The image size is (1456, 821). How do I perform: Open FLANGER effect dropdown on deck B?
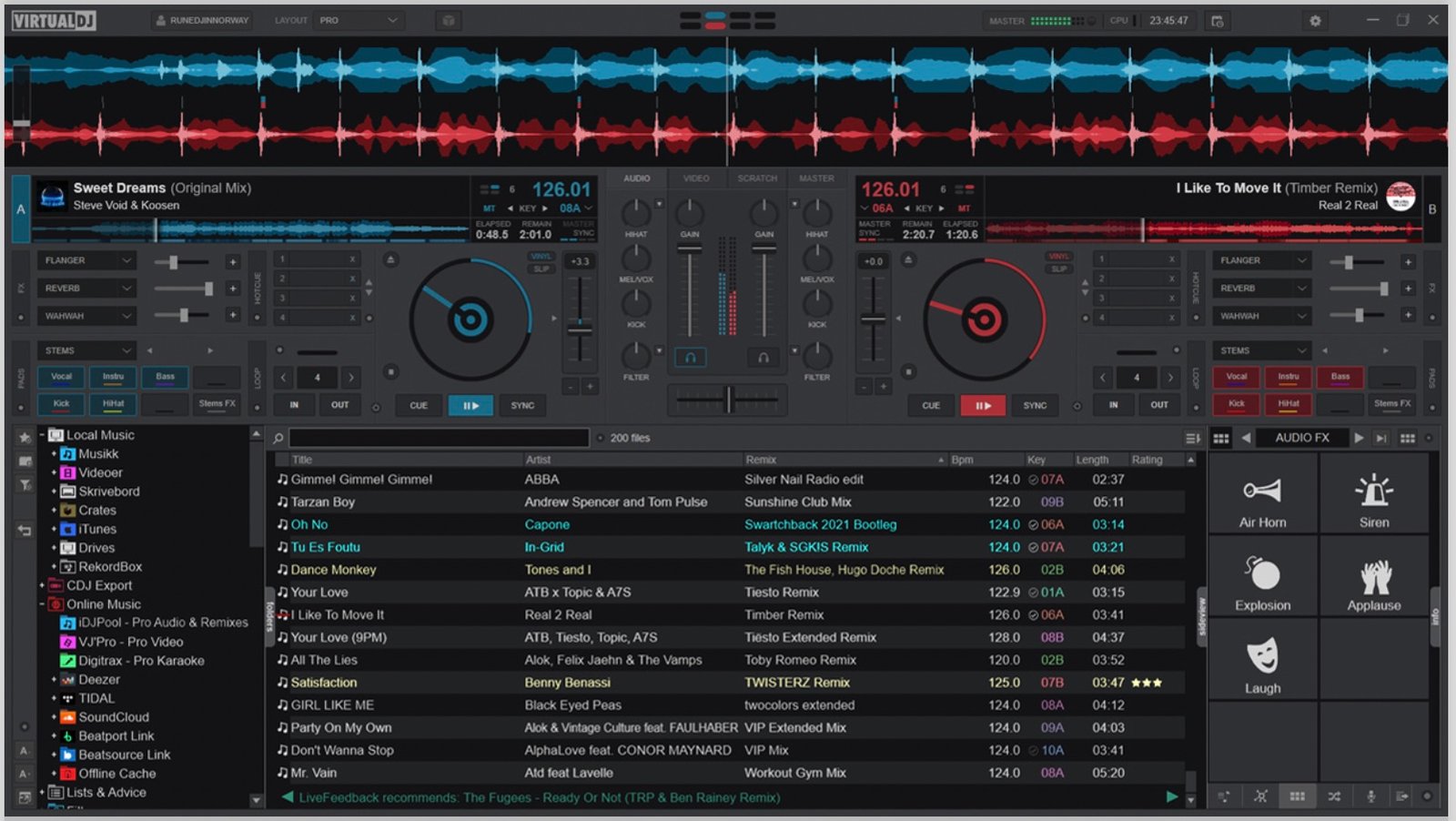[x=1262, y=260]
